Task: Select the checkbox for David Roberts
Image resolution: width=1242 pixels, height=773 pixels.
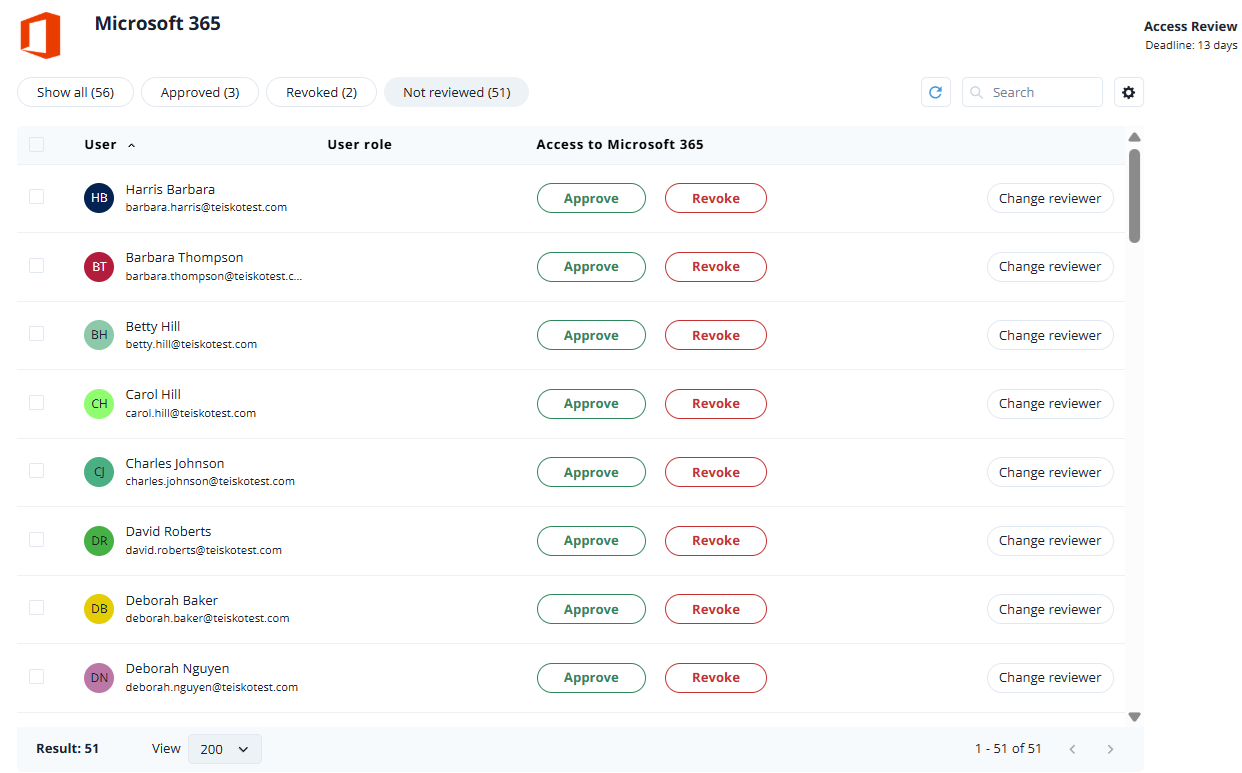Action: click(x=37, y=540)
